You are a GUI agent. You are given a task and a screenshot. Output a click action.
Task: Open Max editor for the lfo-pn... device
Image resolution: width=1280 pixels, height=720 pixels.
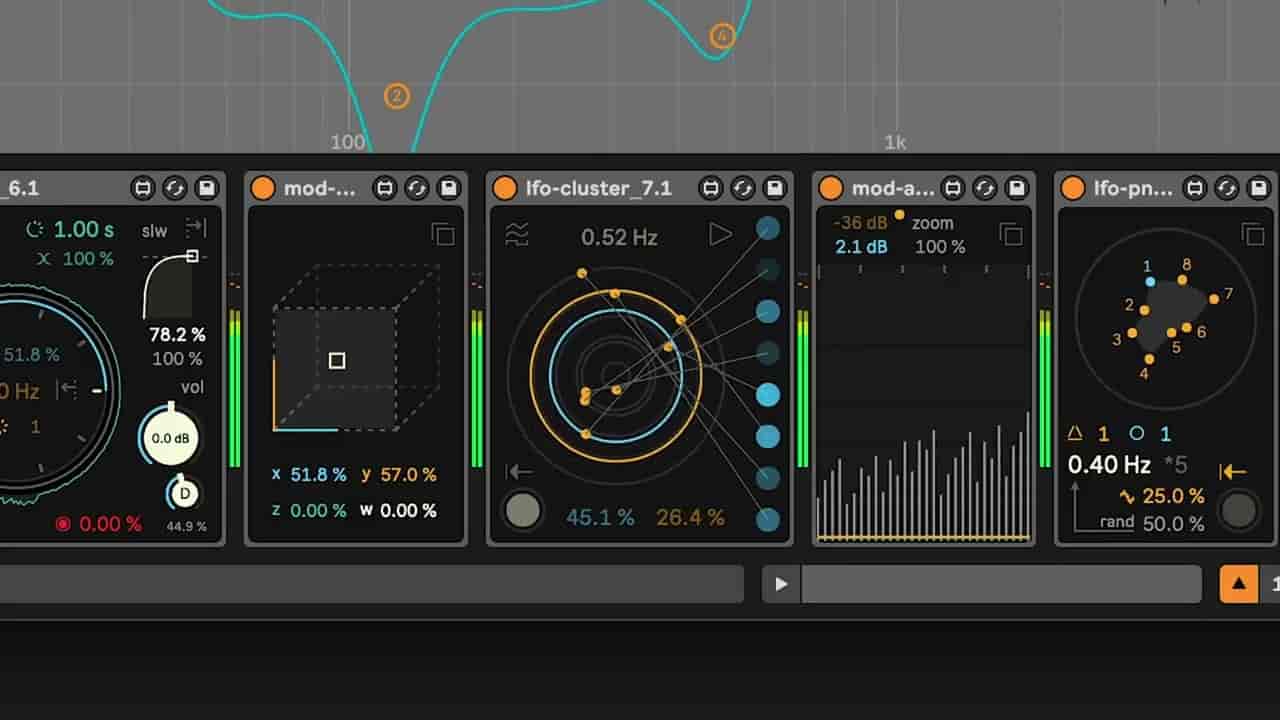click(x=1195, y=188)
